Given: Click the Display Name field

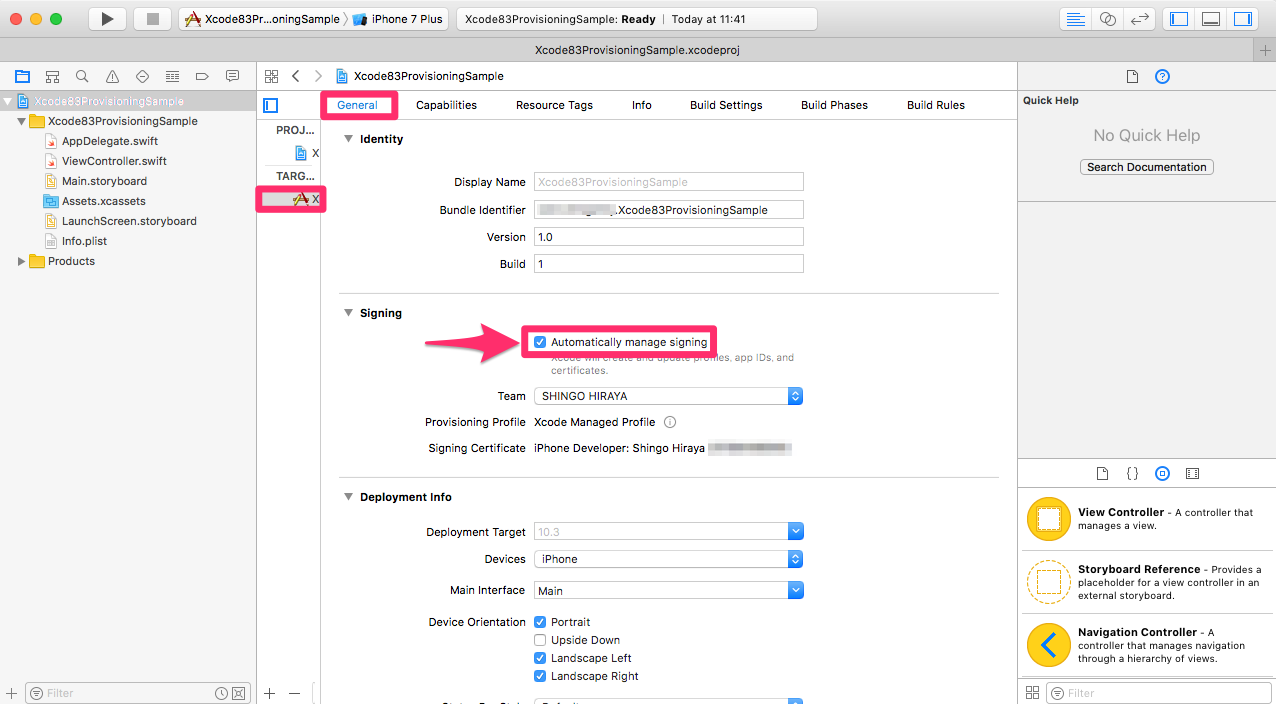Looking at the screenshot, I should (669, 182).
